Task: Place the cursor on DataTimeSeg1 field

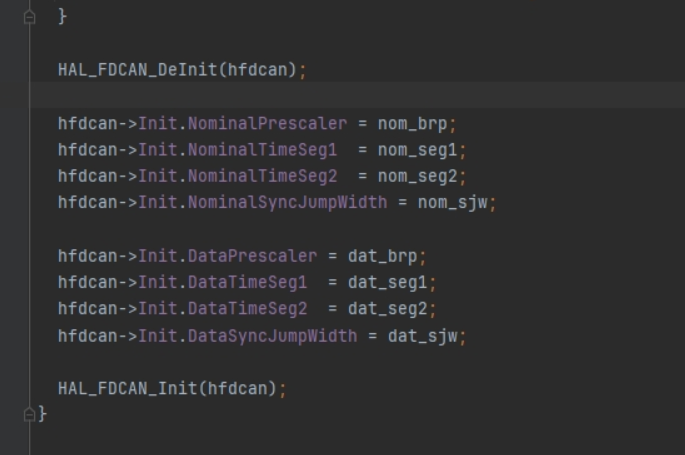Action: tap(248, 283)
